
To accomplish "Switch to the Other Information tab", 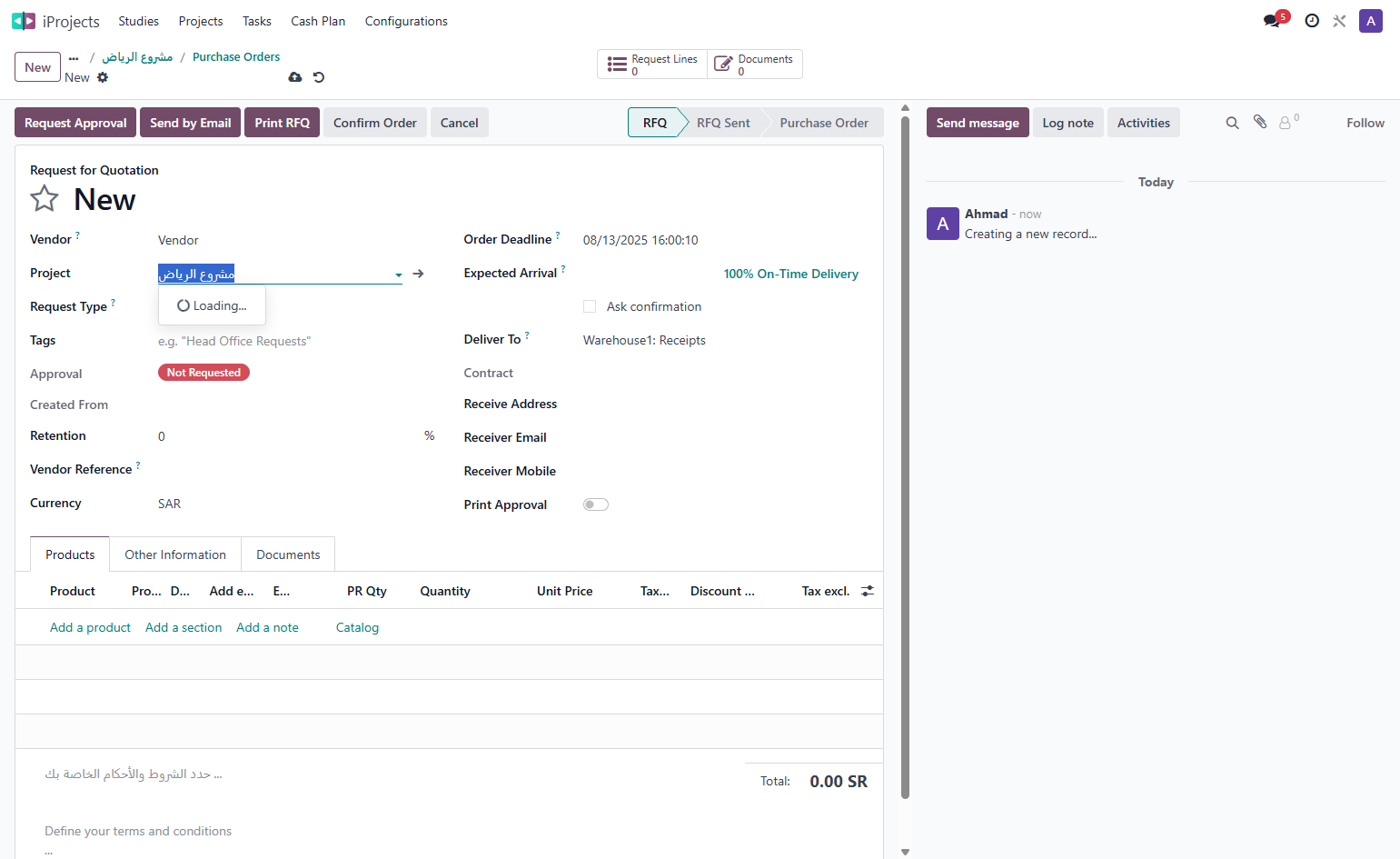I will pos(175,554).
